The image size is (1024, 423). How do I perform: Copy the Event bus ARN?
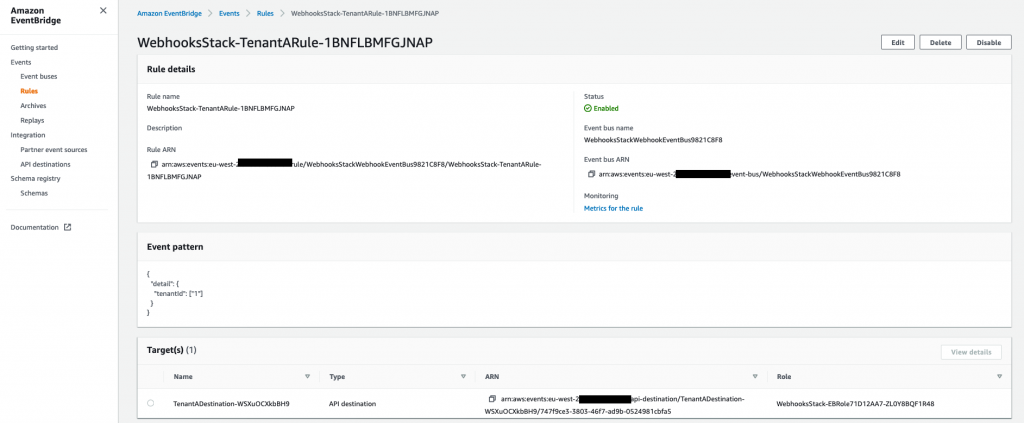click(x=592, y=174)
